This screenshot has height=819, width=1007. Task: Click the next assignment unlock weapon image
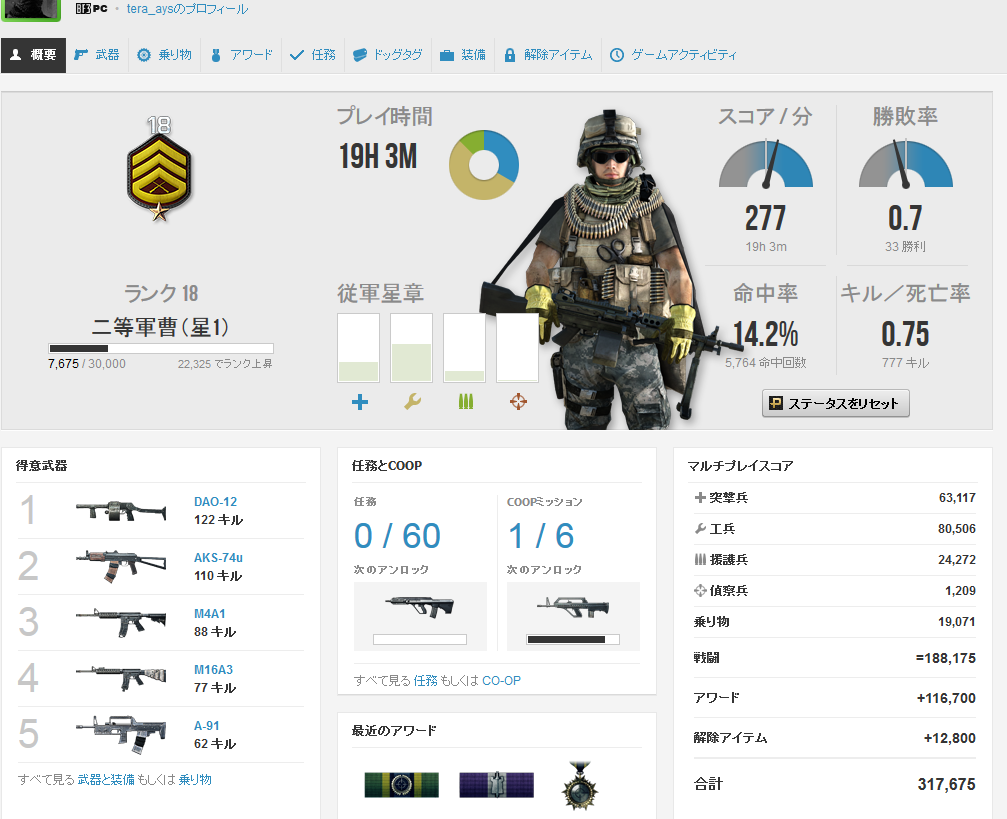(420, 606)
